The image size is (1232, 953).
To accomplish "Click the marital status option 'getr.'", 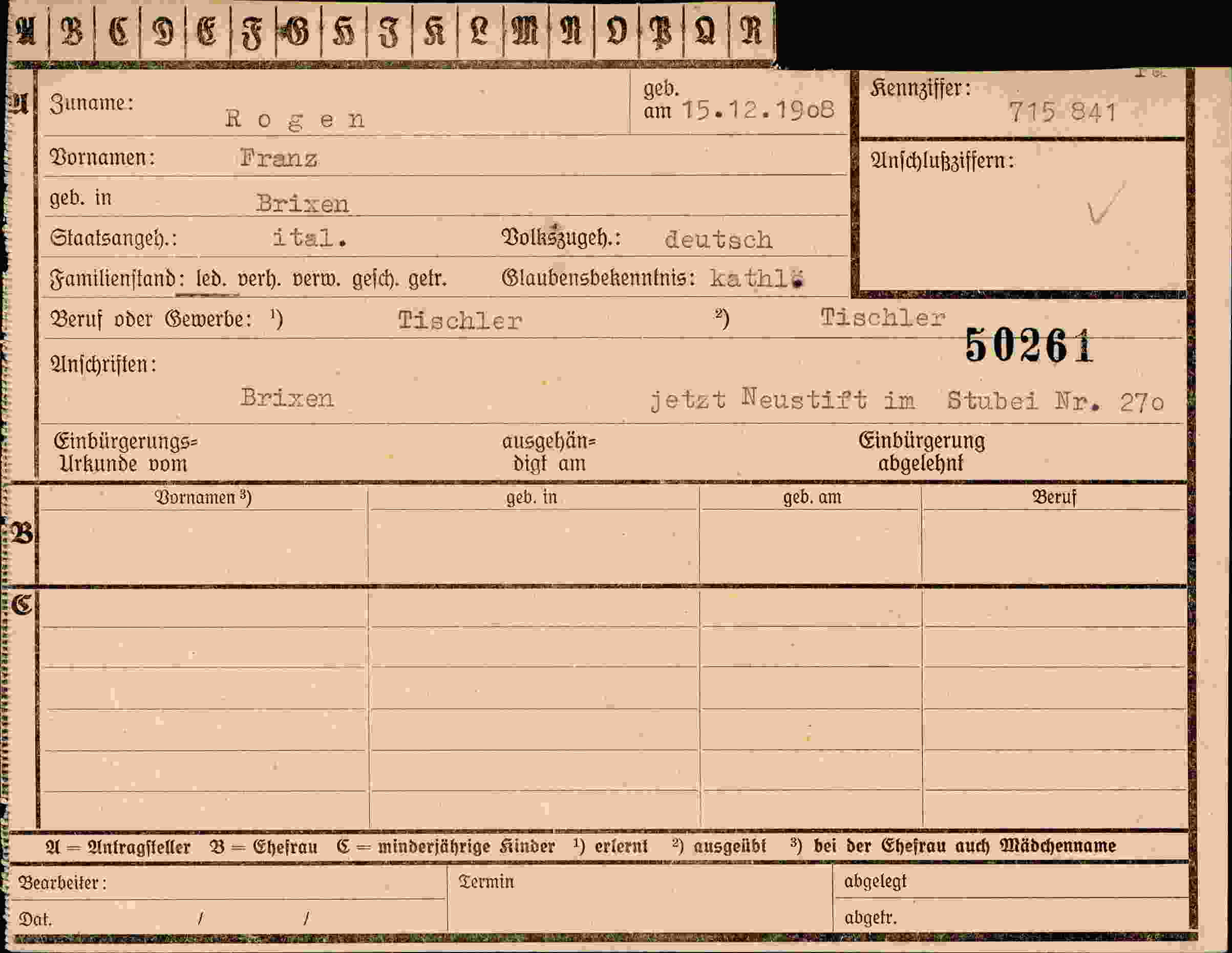I will coord(428,279).
